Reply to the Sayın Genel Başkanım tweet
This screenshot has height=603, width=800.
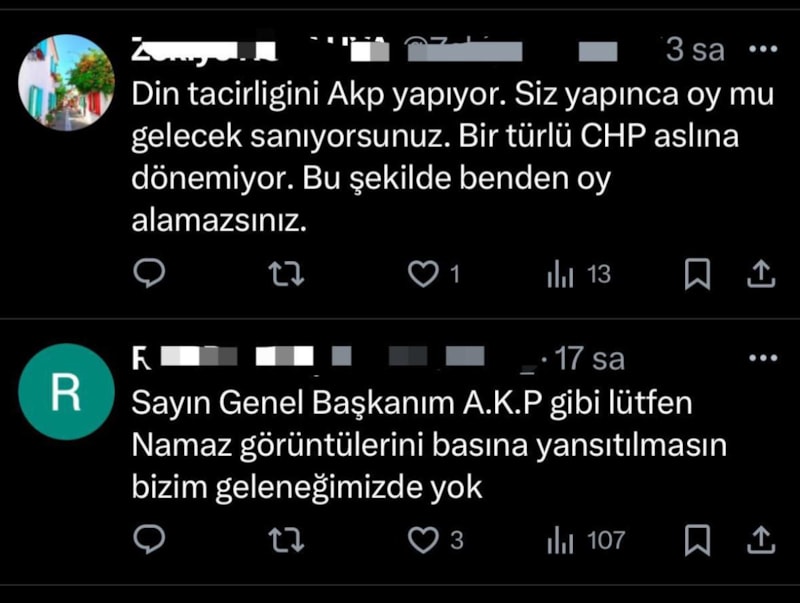tap(148, 539)
